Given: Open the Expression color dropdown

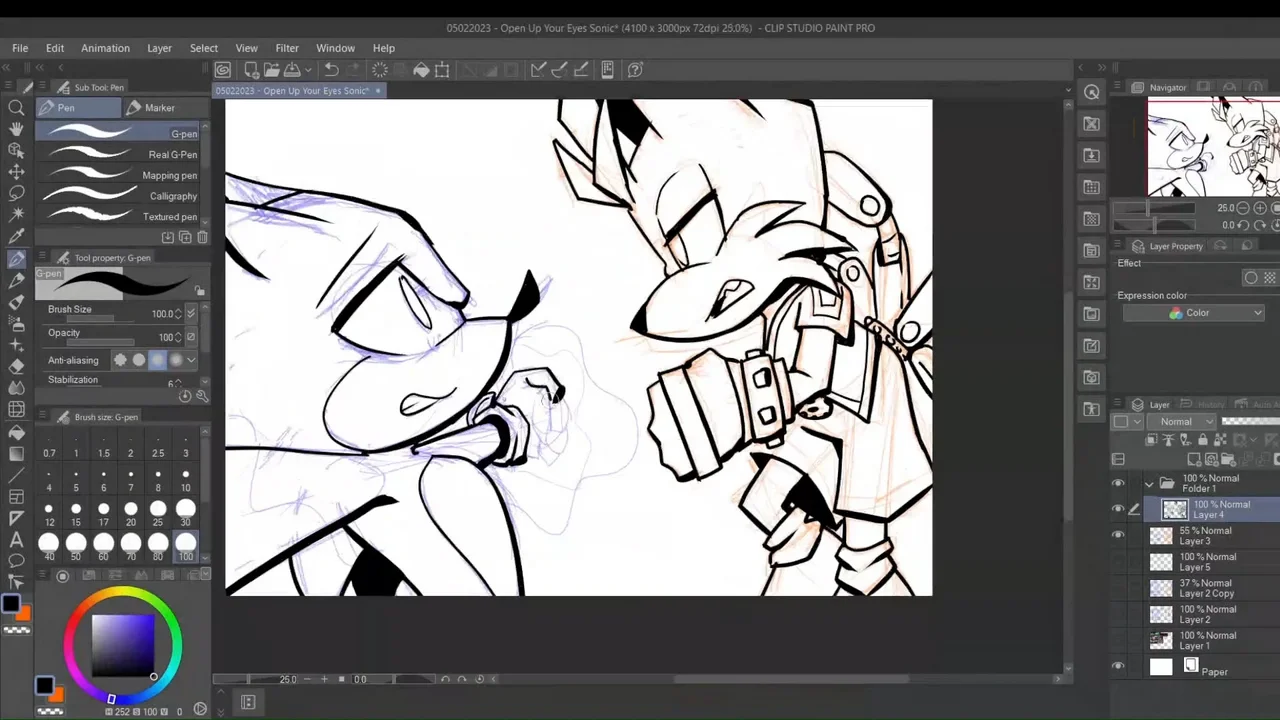Looking at the screenshot, I should pyautogui.click(x=1195, y=313).
